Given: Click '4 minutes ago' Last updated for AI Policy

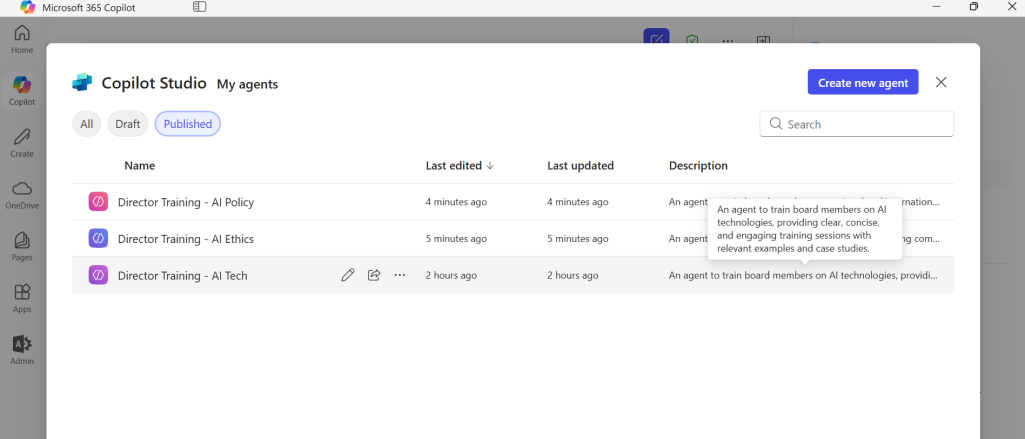Looking at the screenshot, I should [x=578, y=202].
